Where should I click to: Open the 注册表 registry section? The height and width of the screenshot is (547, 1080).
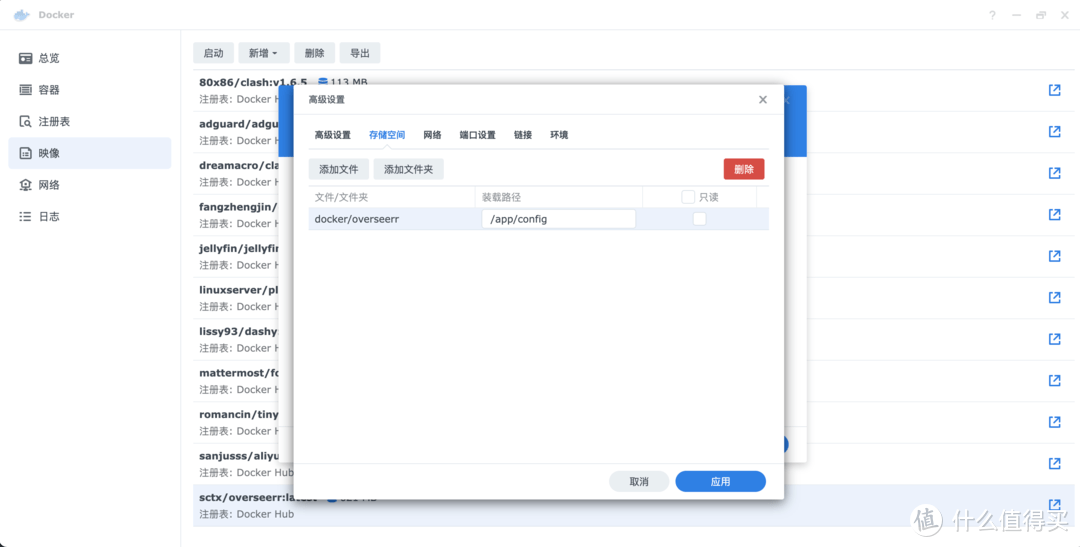tap(90, 122)
